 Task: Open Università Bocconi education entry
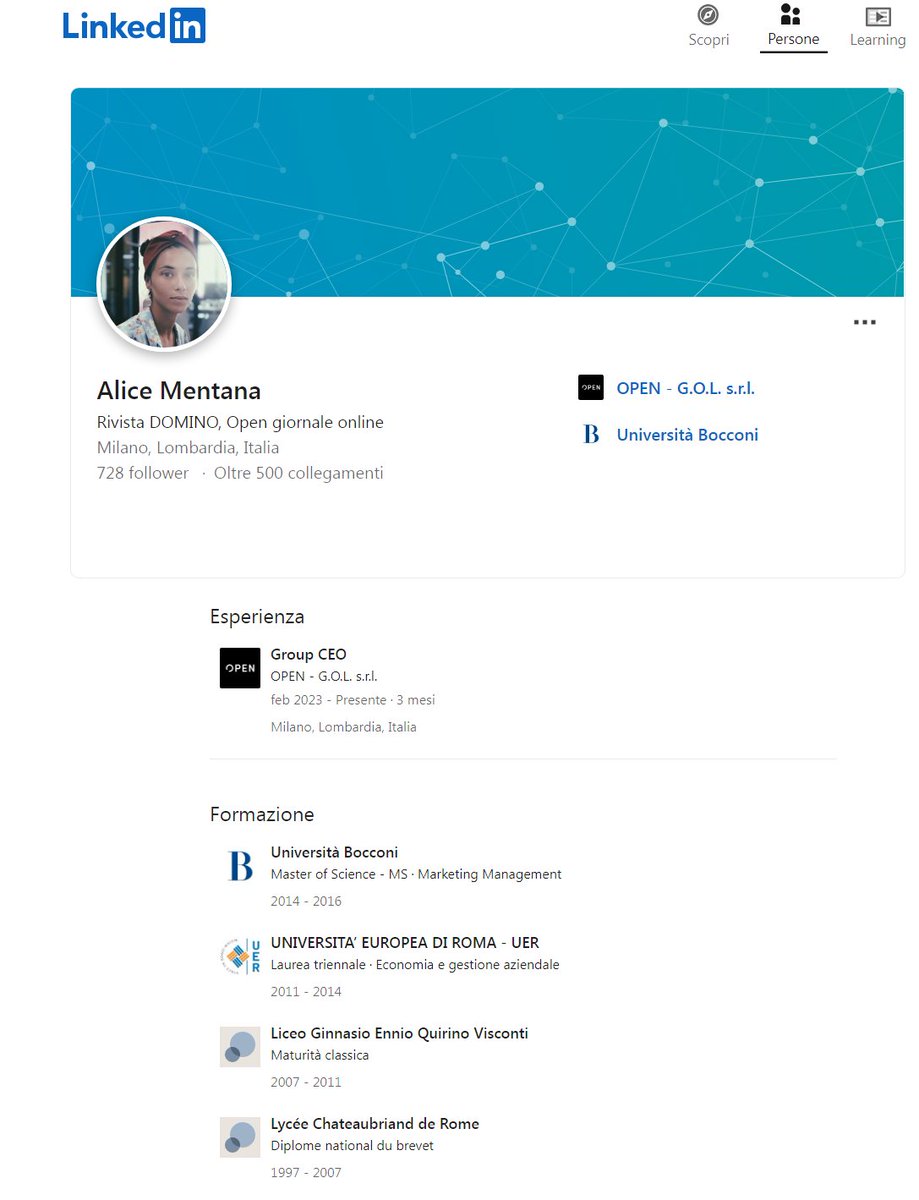coord(334,853)
